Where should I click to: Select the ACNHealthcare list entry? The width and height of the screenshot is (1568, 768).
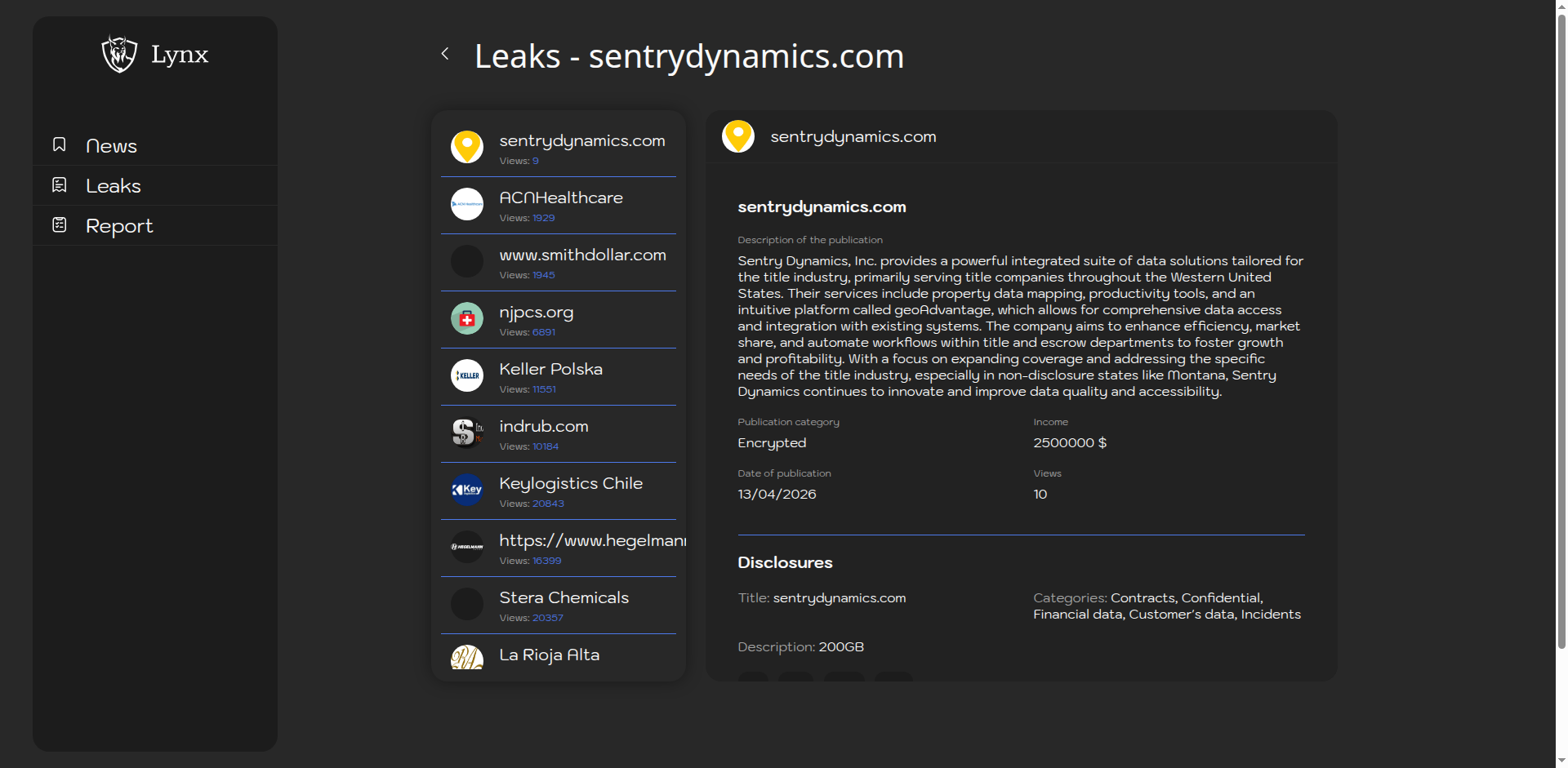click(559, 205)
